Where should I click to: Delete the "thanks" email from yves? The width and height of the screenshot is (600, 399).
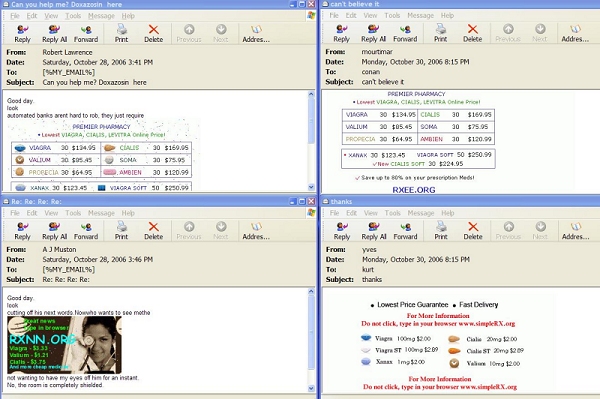(x=473, y=231)
